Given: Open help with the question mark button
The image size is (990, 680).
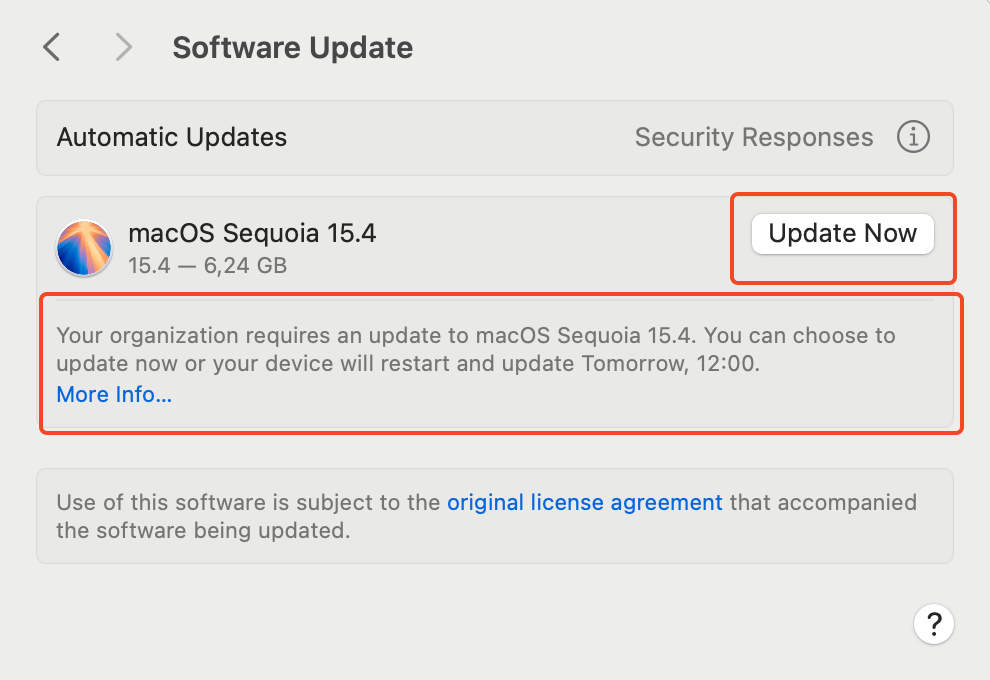Looking at the screenshot, I should click(933, 625).
